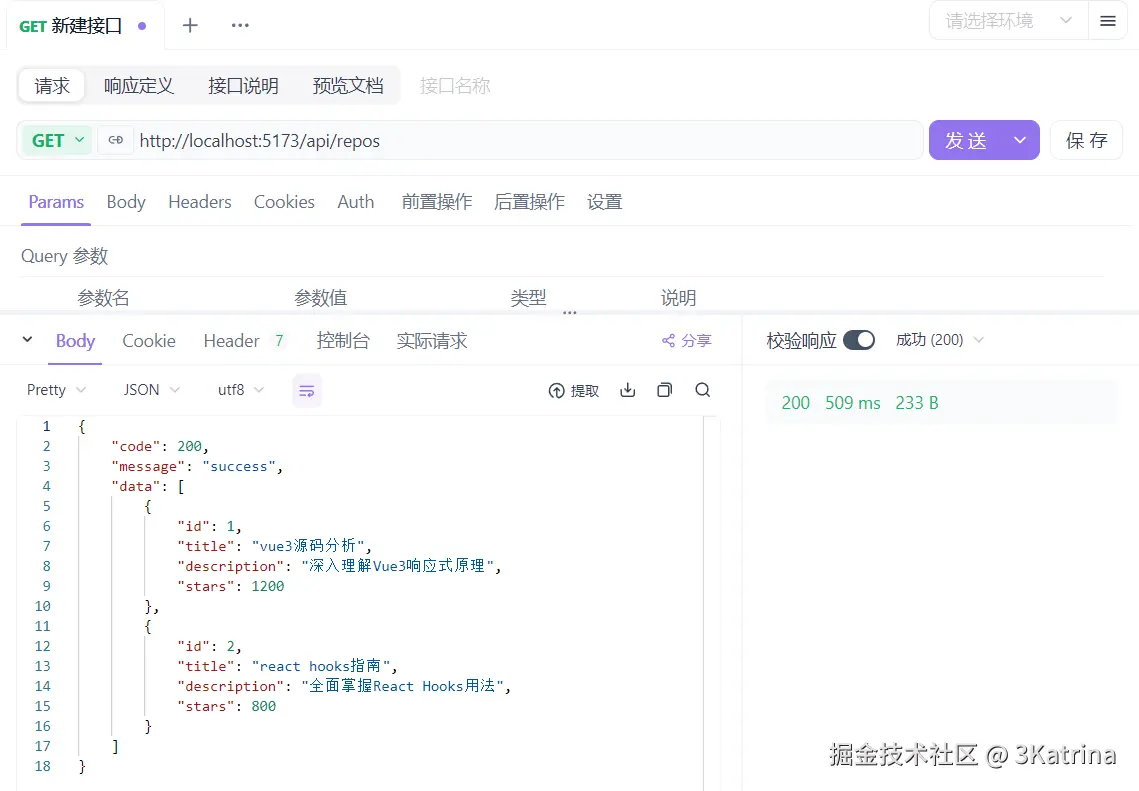Select the Cookies tab

tap(284, 202)
